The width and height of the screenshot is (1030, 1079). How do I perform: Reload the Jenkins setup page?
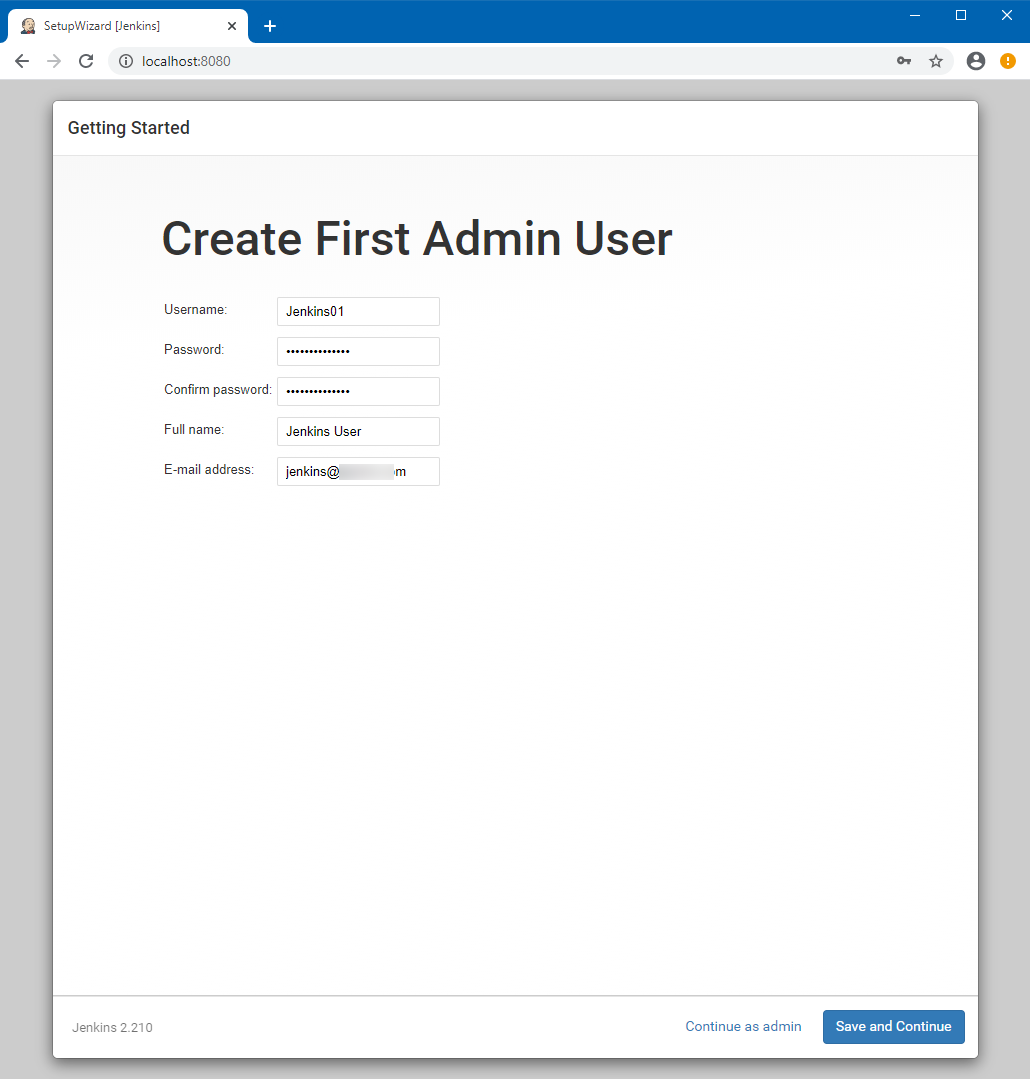86,61
